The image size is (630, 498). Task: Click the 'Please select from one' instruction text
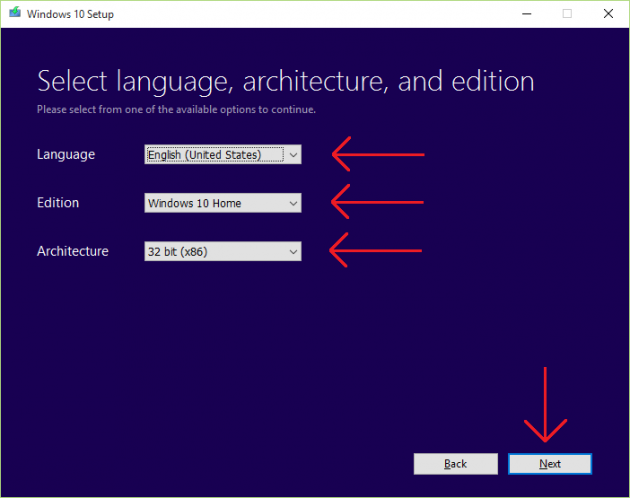point(176,109)
